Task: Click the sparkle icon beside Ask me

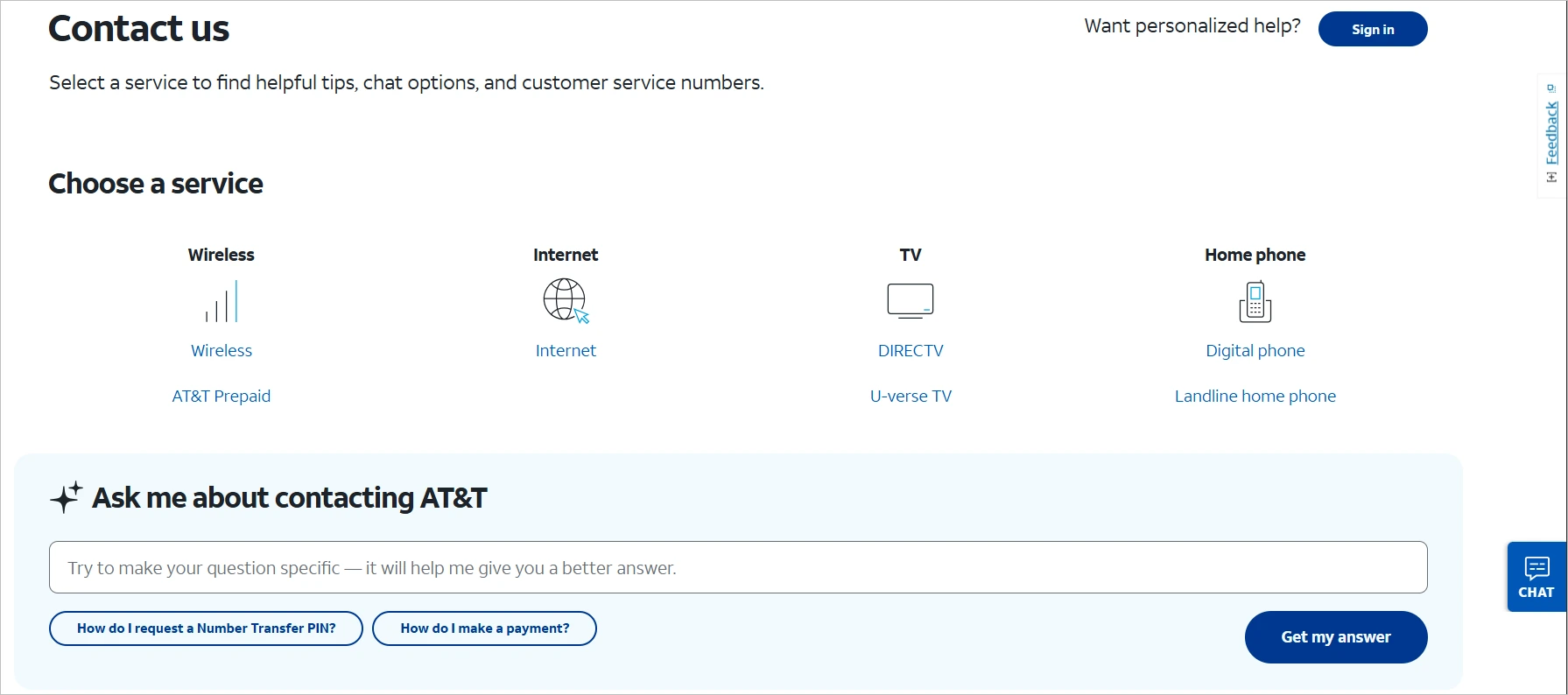Action: [x=67, y=497]
